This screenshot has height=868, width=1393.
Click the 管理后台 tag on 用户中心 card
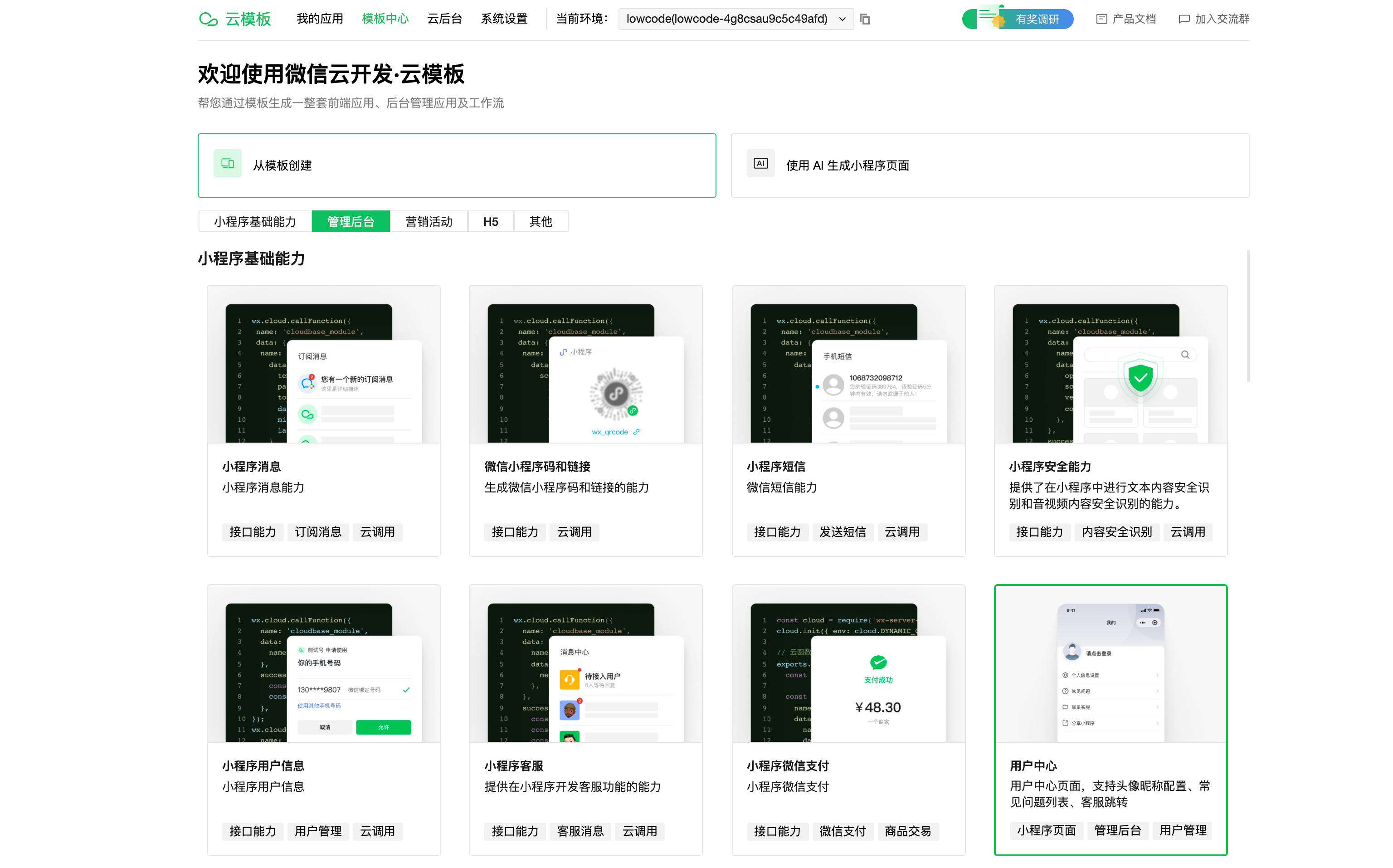[x=1117, y=830]
